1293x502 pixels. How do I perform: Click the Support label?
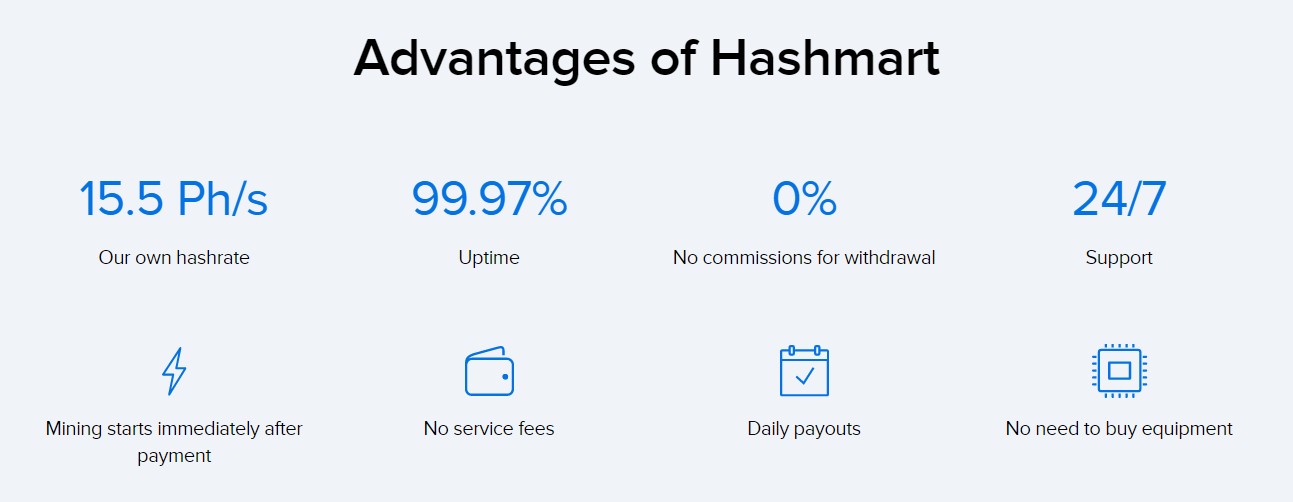[1119, 258]
